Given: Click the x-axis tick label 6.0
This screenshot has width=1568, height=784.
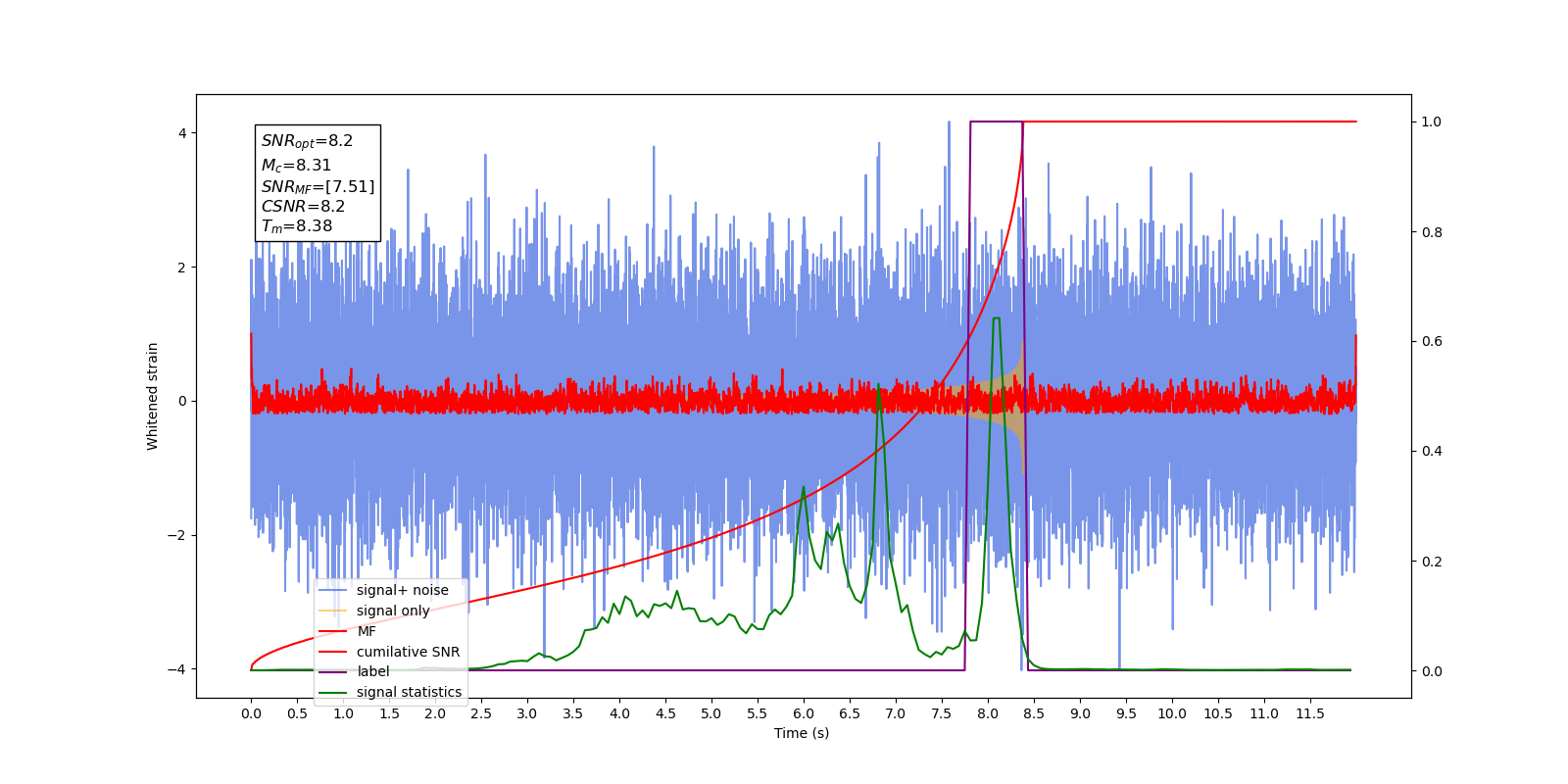Looking at the screenshot, I should pos(804,713).
